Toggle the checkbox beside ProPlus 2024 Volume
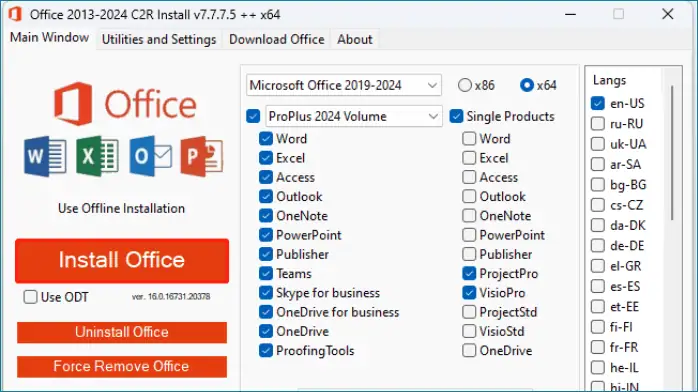 (253, 117)
